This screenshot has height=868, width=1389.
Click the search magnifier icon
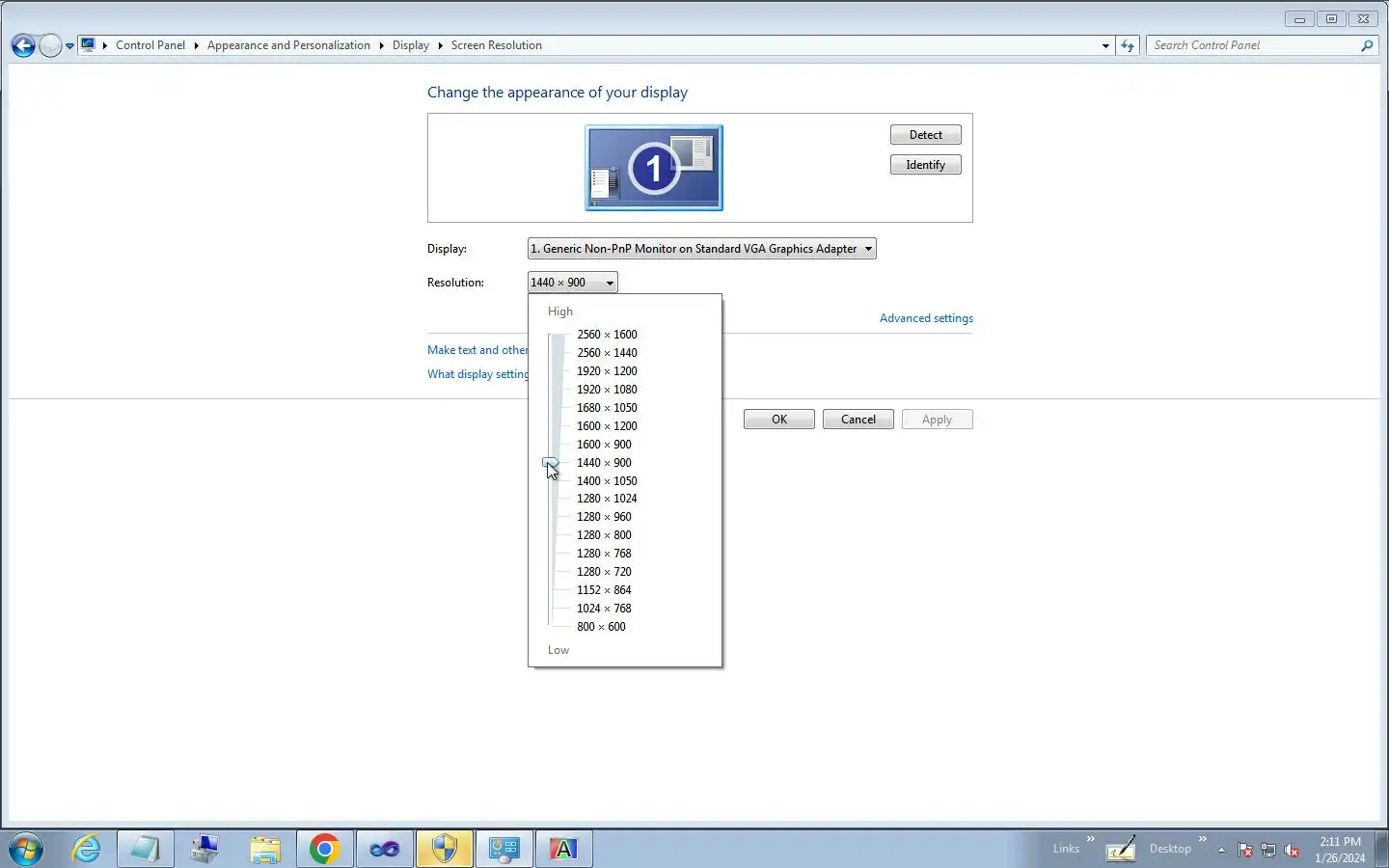(1367, 45)
